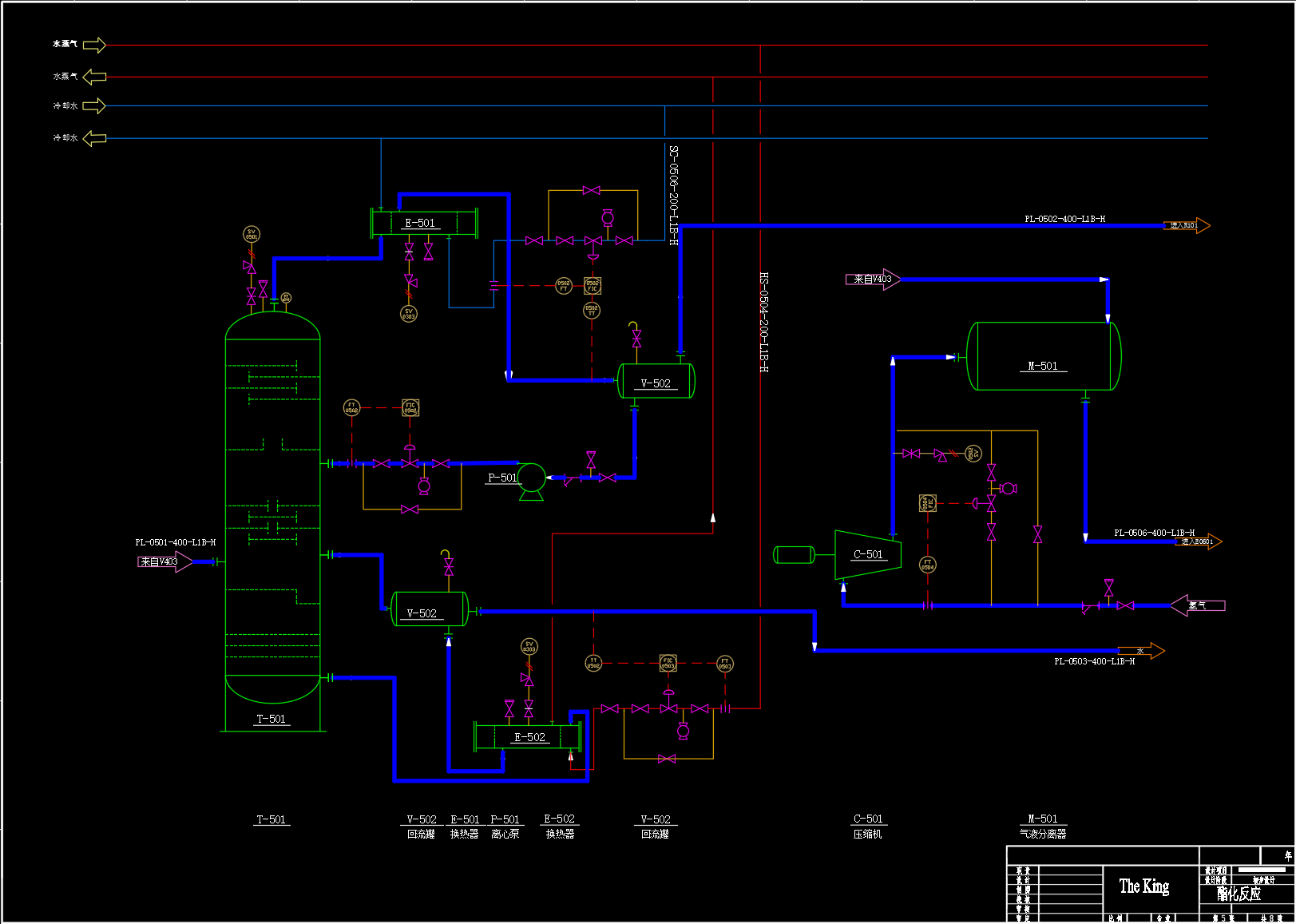This screenshot has width=1296, height=924.
Task: Click the 氢气 hydrogen inlet arrow
Action: [x=1197, y=605]
